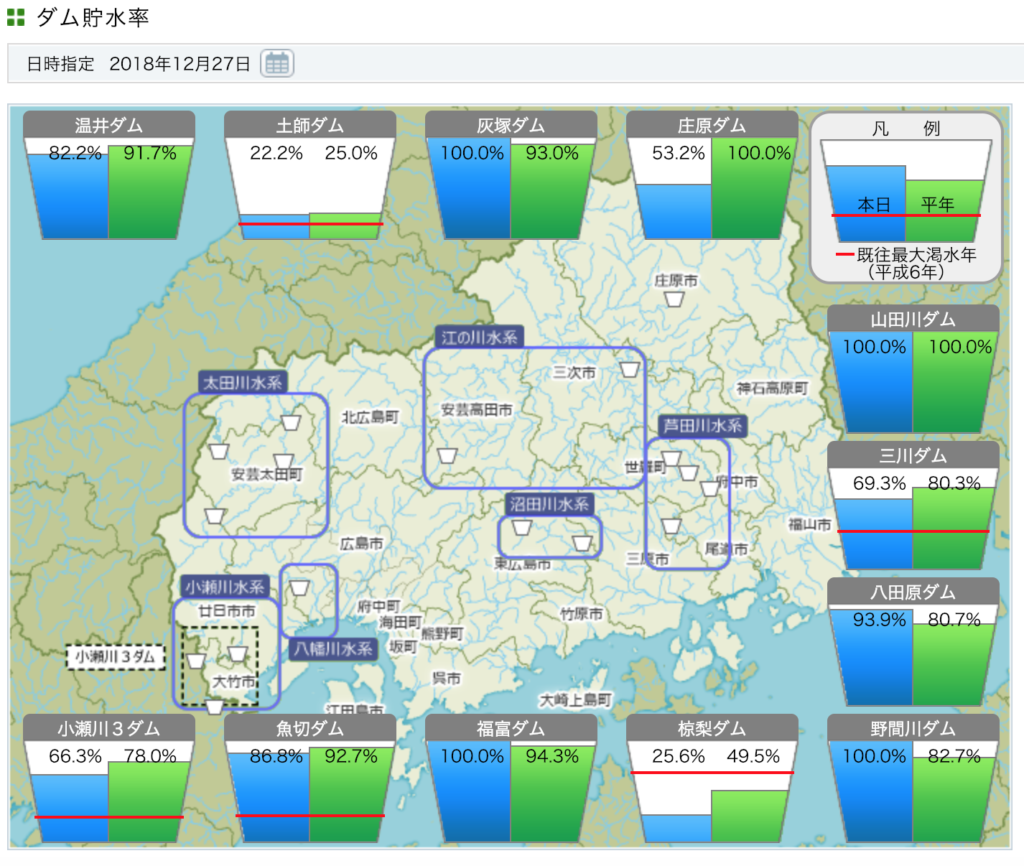This screenshot has height=866, width=1024.
Task: Click the dam marker inside 八幡川水系 box
Action: (299, 587)
